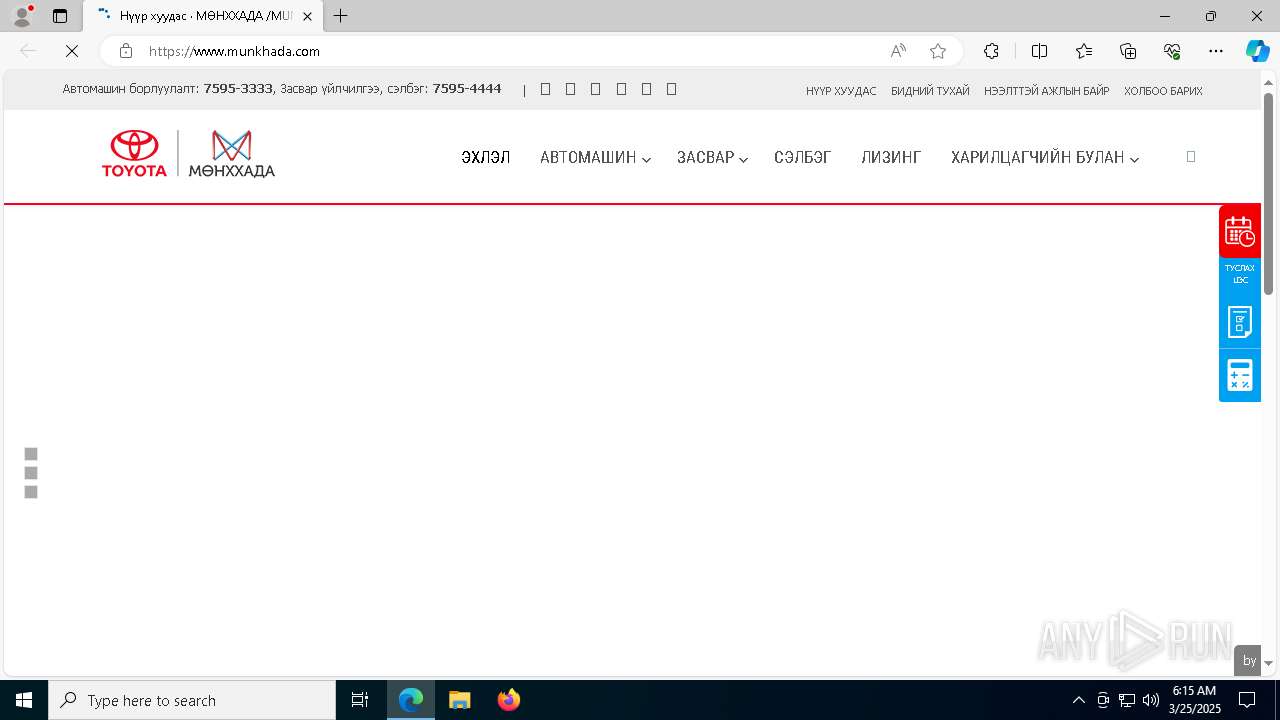Image resolution: width=1280 pixels, height=720 pixels.
Task: Open a new browser tab
Action: pyautogui.click(x=341, y=16)
